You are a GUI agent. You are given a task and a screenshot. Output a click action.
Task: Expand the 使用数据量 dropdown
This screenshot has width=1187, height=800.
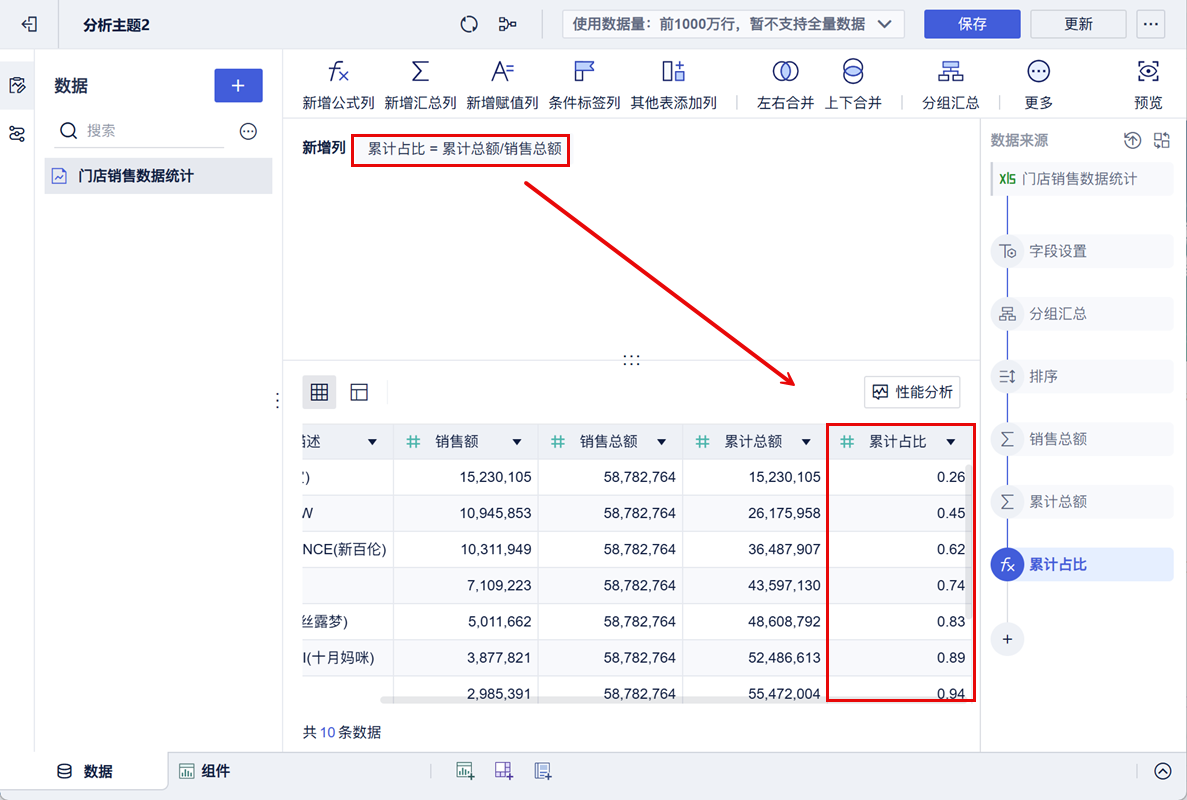[x=884, y=24]
